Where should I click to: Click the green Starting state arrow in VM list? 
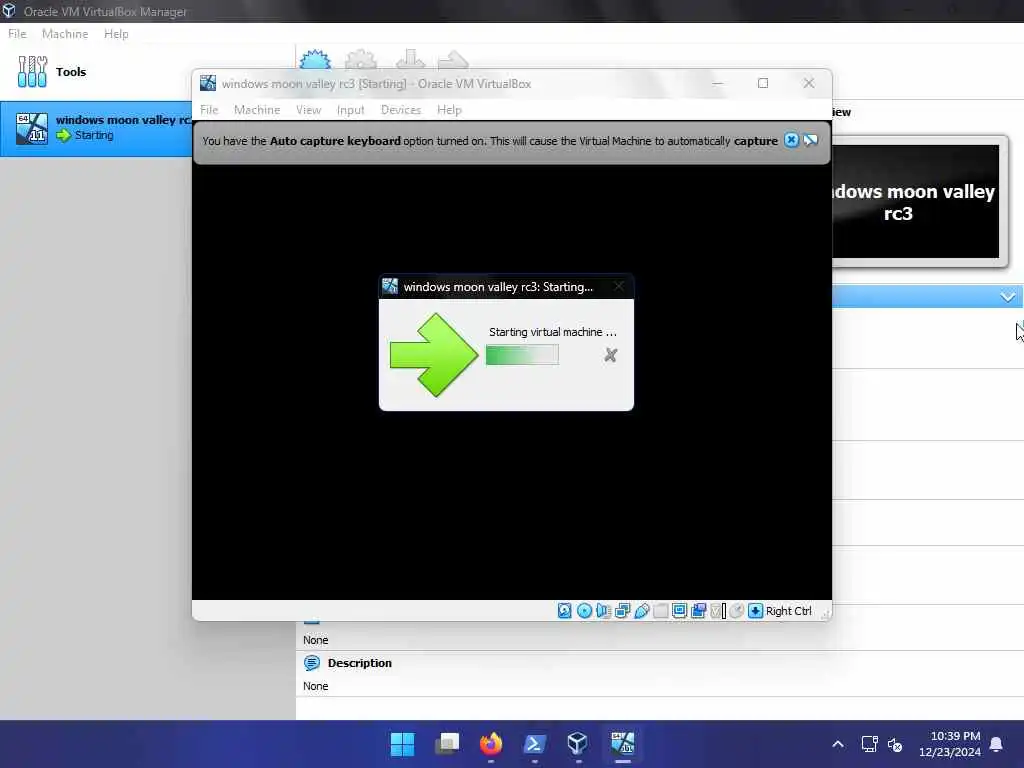[x=63, y=135]
